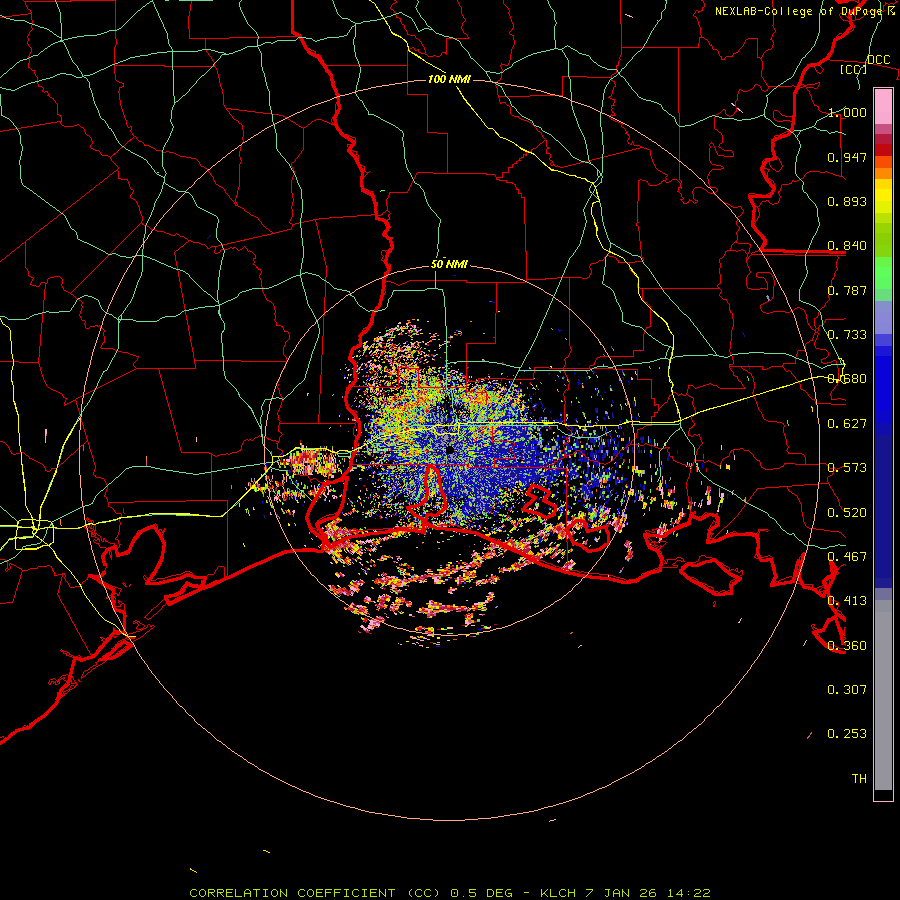This screenshot has width=900, height=900.
Task: Select the 0.307 legend value
Action: pyautogui.click(x=847, y=690)
